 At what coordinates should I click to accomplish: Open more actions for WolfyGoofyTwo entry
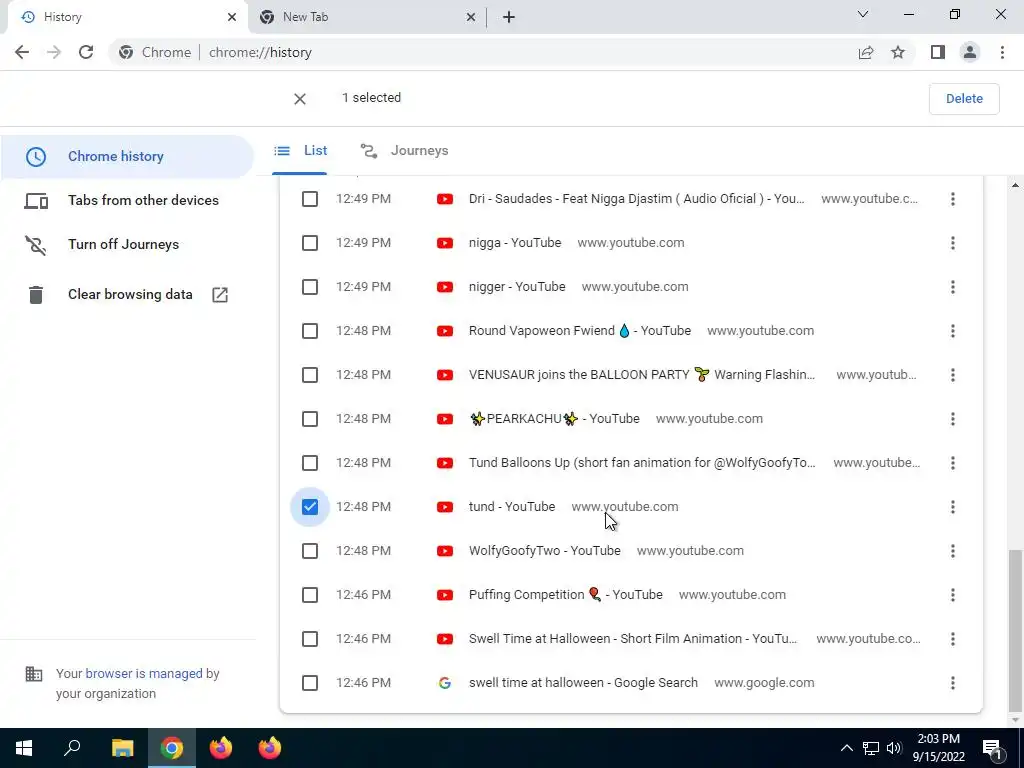tap(953, 551)
